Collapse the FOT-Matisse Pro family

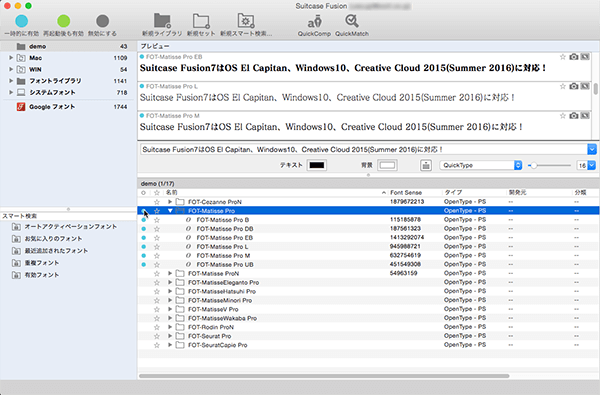[x=170, y=211]
